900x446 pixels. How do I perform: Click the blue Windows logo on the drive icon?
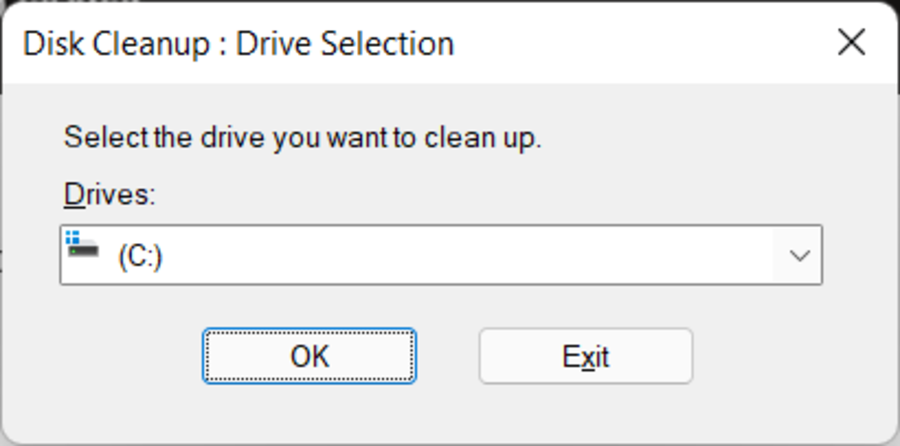pyautogui.click(x=72, y=237)
